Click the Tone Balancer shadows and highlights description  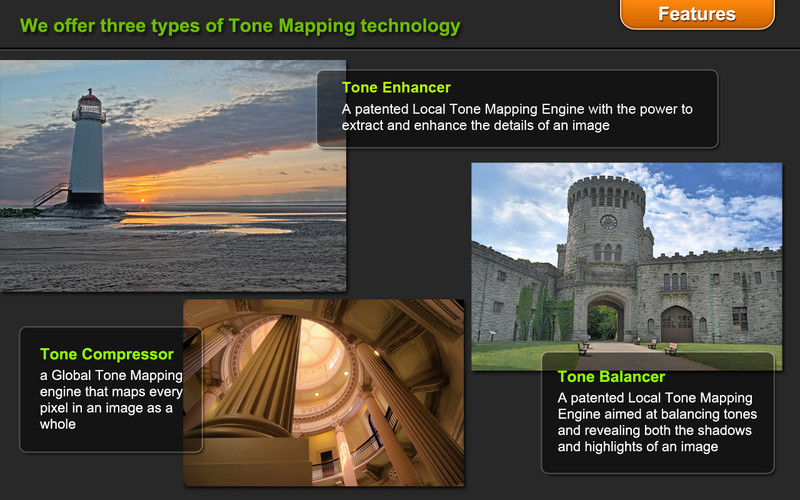click(657, 422)
